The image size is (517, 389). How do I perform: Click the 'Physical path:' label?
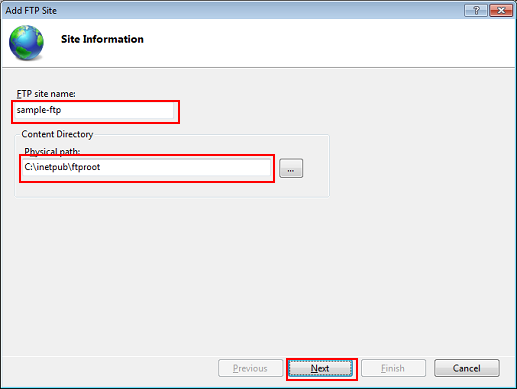coord(52,151)
